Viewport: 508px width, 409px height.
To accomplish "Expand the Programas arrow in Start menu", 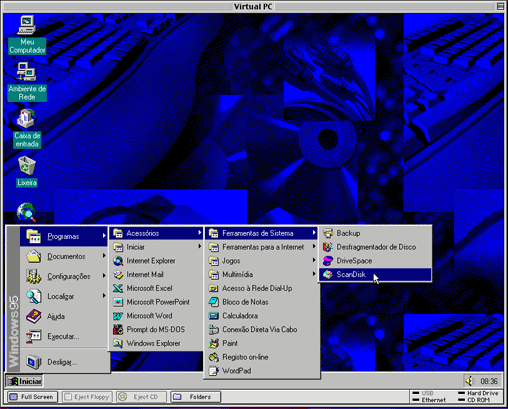I will click(104, 236).
